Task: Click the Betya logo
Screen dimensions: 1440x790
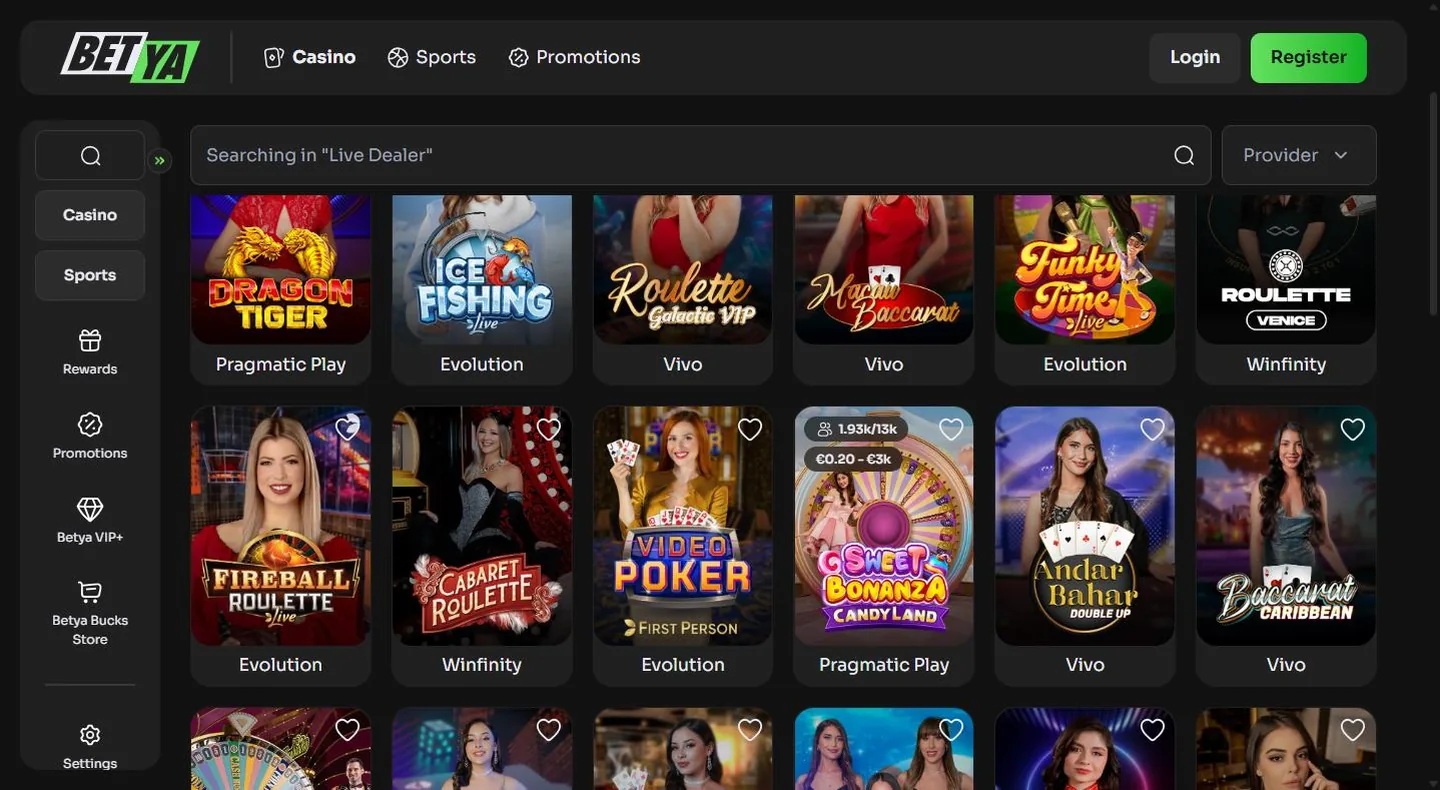Action: coord(130,57)
